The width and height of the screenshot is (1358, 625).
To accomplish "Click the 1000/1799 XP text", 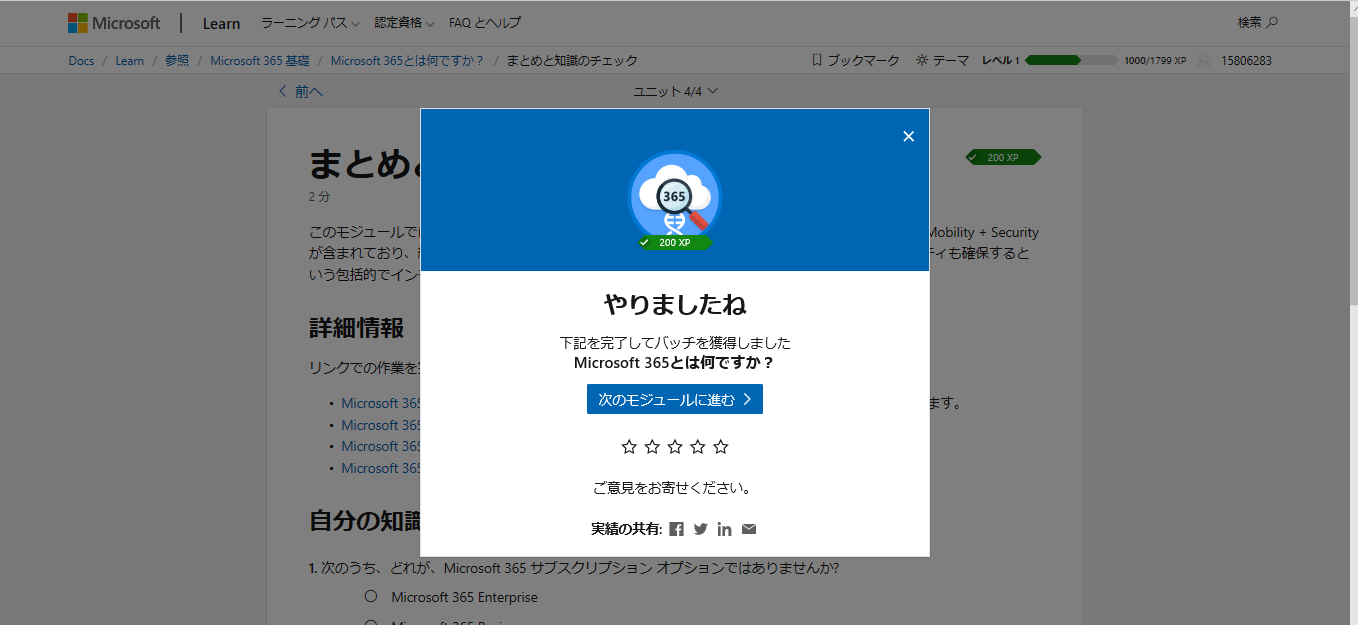I will [1155, 61].
